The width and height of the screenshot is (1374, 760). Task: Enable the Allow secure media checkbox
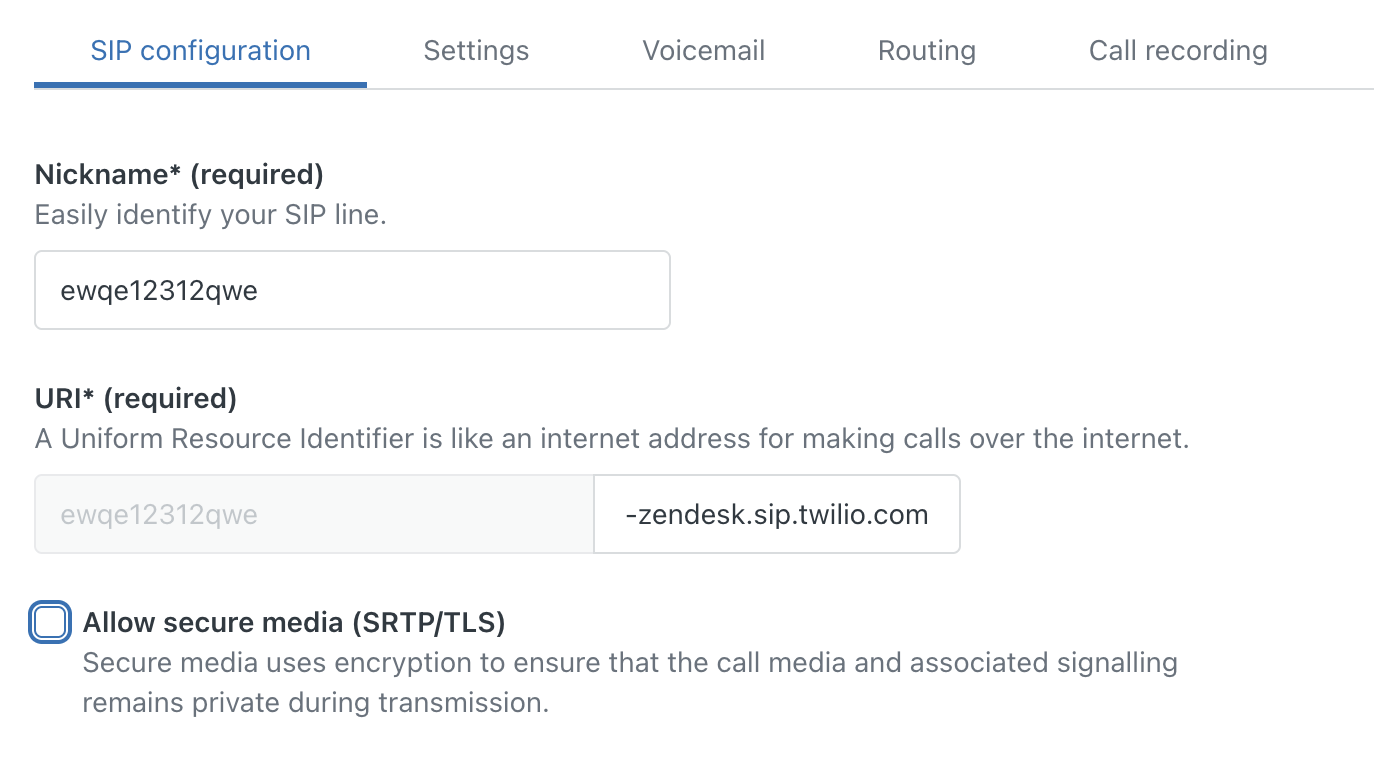[50, 623]
